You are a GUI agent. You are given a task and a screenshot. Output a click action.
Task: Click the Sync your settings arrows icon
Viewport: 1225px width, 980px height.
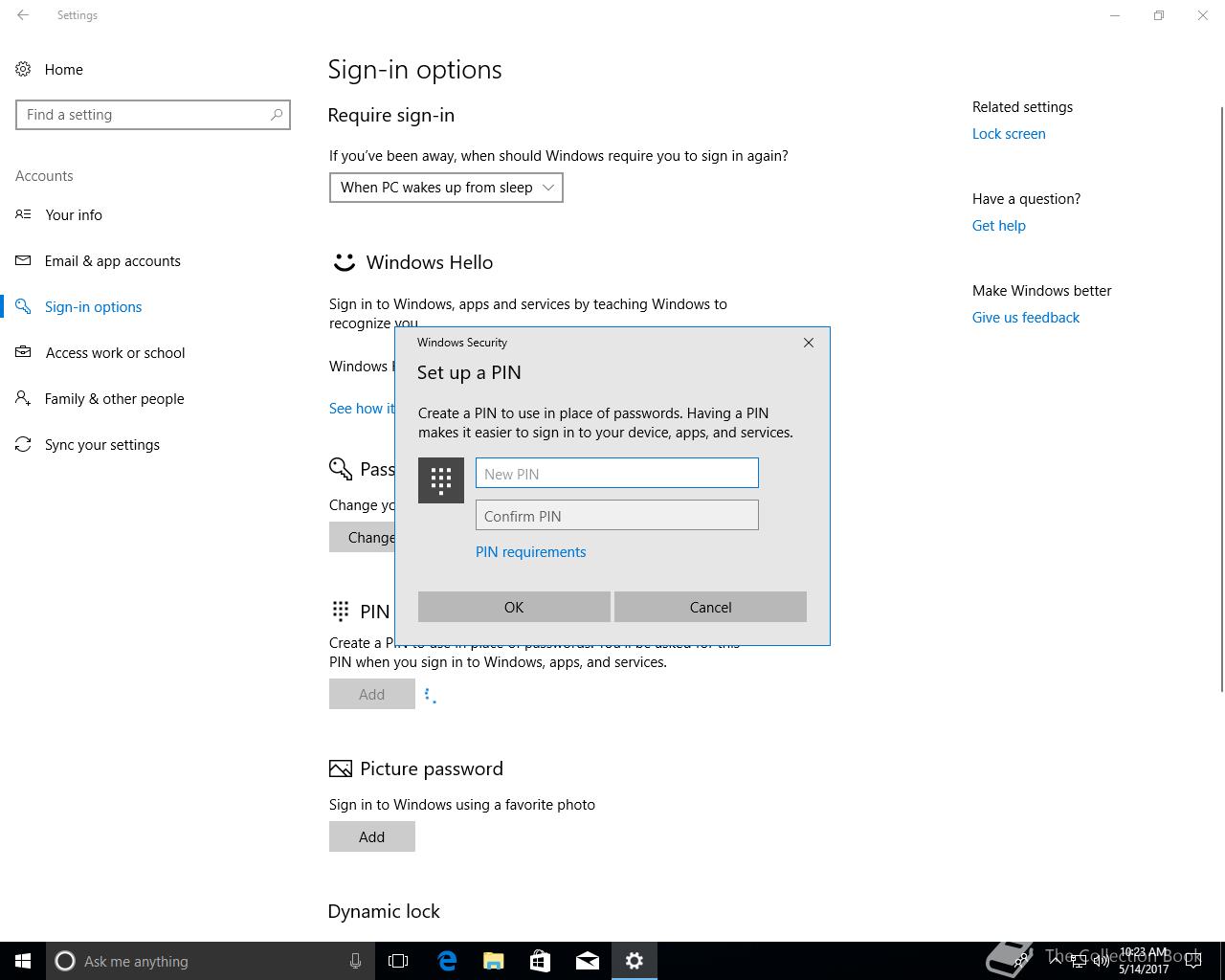coord(23,444)
